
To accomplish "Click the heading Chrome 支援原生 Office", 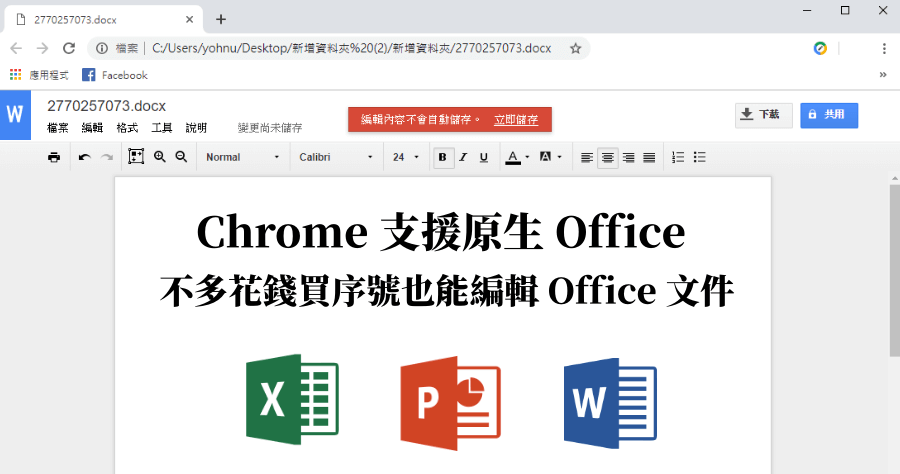I will coord(441,232).
